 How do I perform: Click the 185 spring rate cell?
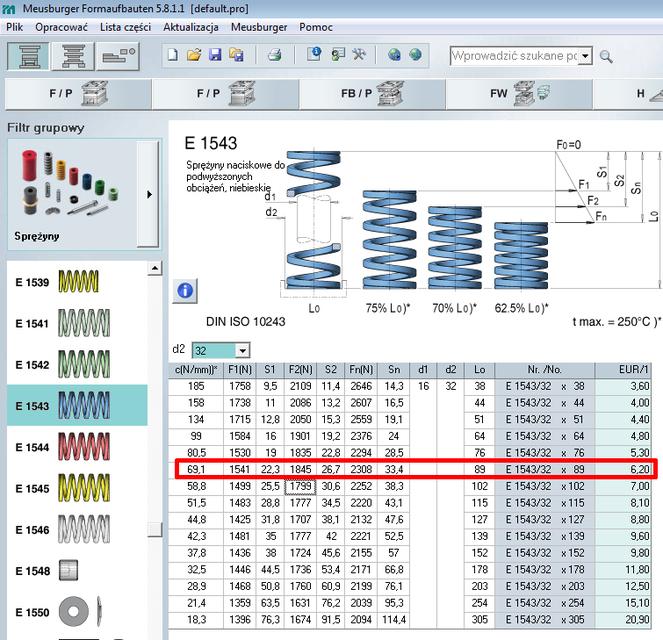(196, 386)
